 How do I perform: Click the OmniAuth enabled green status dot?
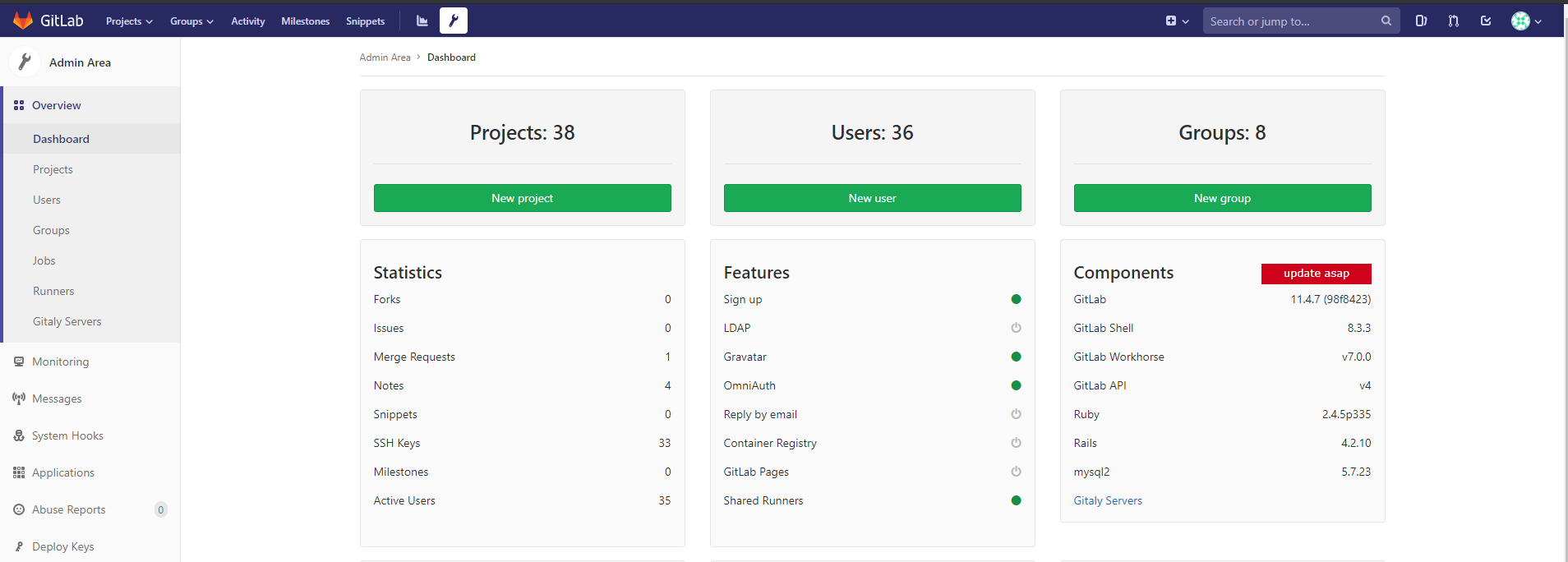[x=1016, y=385]
